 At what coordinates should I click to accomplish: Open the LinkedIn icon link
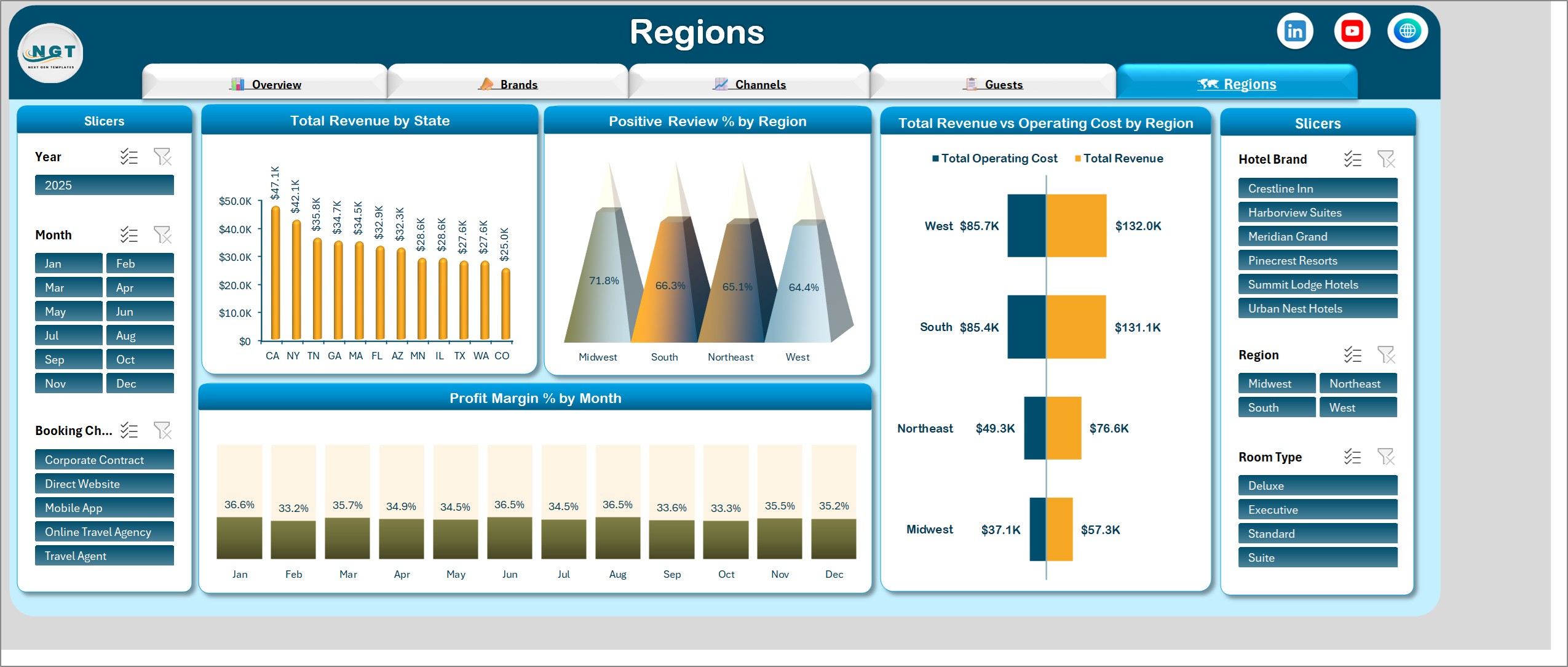pos(1295,31)
